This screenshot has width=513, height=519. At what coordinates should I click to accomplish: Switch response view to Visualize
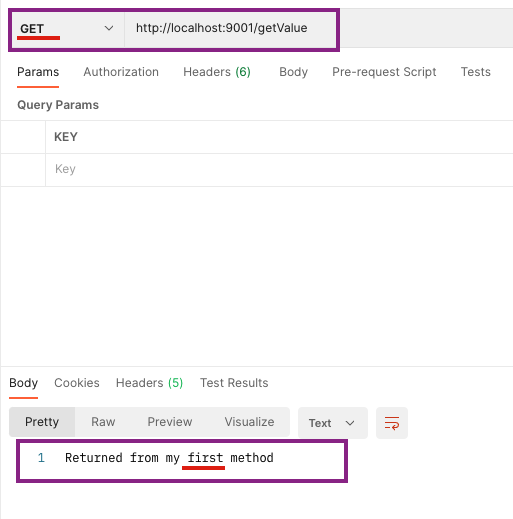pyautogui.click(x=249, y=422)
